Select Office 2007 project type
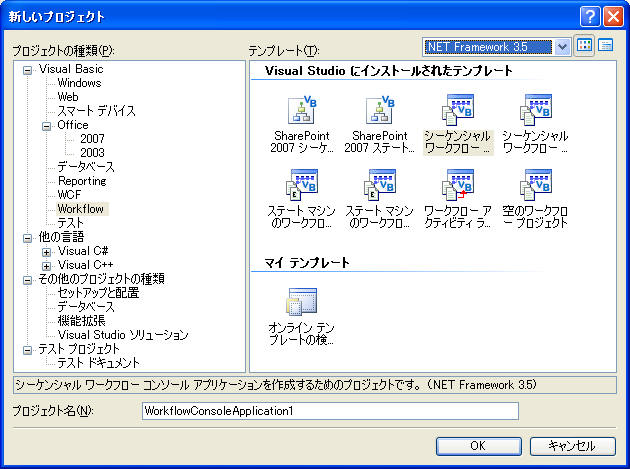 (x=92, y=139)
